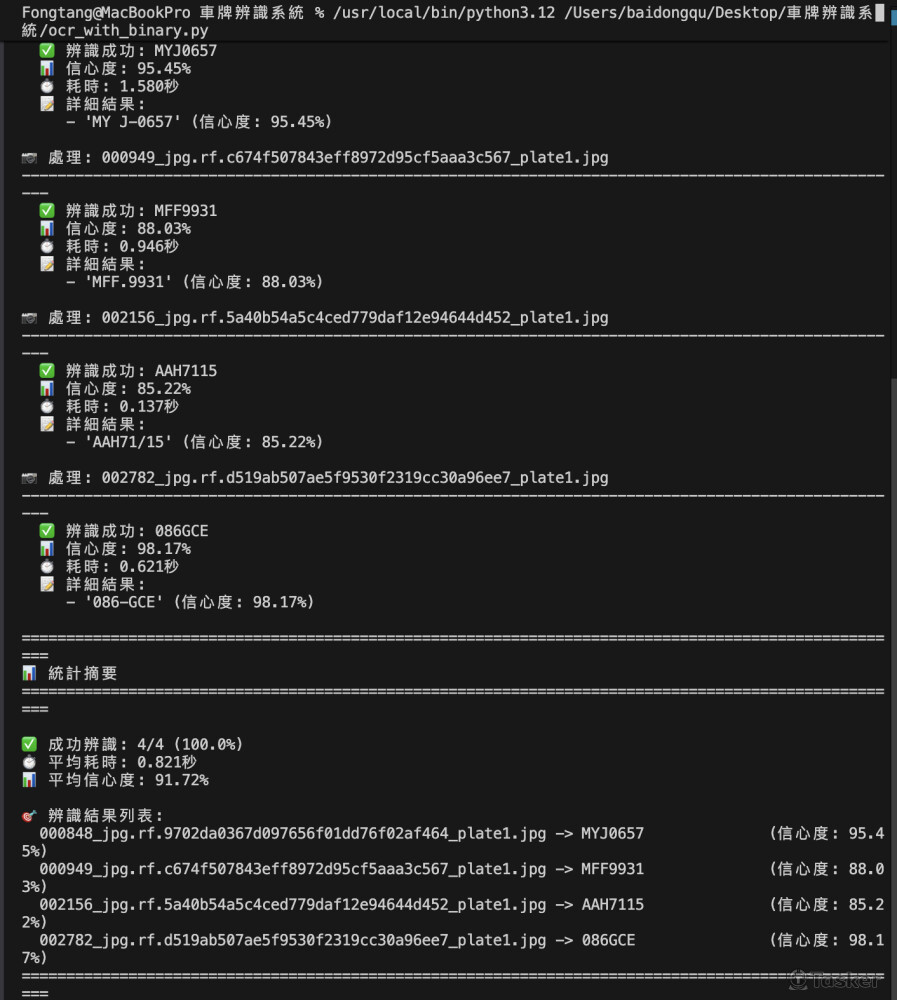The height and width of the screenshot is (1000, 897).
Task: Click the terminal cursor block at prompt end
Action: pyautogui.click(x=879, y=13)
